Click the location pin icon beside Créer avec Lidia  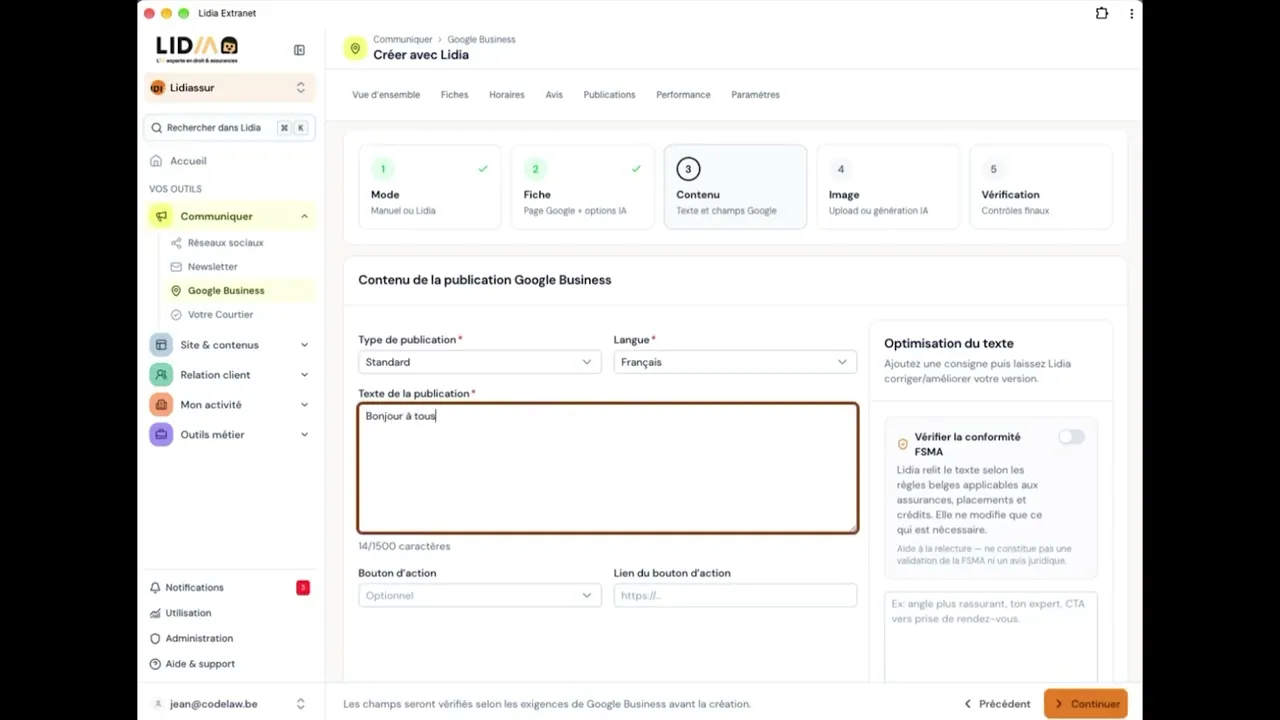355,48
